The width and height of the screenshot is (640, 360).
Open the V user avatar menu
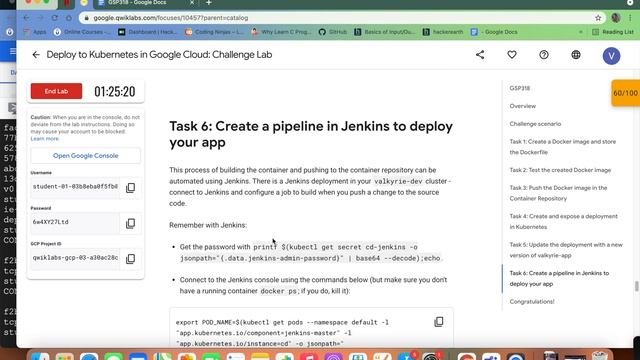point(611,56)
